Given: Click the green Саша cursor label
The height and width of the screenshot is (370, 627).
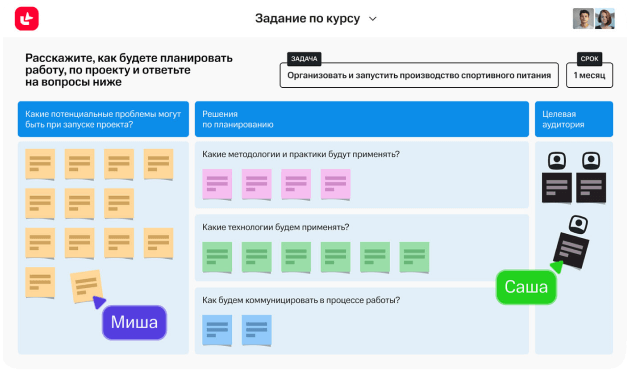Looking at the screenshot, I should 526,287.
